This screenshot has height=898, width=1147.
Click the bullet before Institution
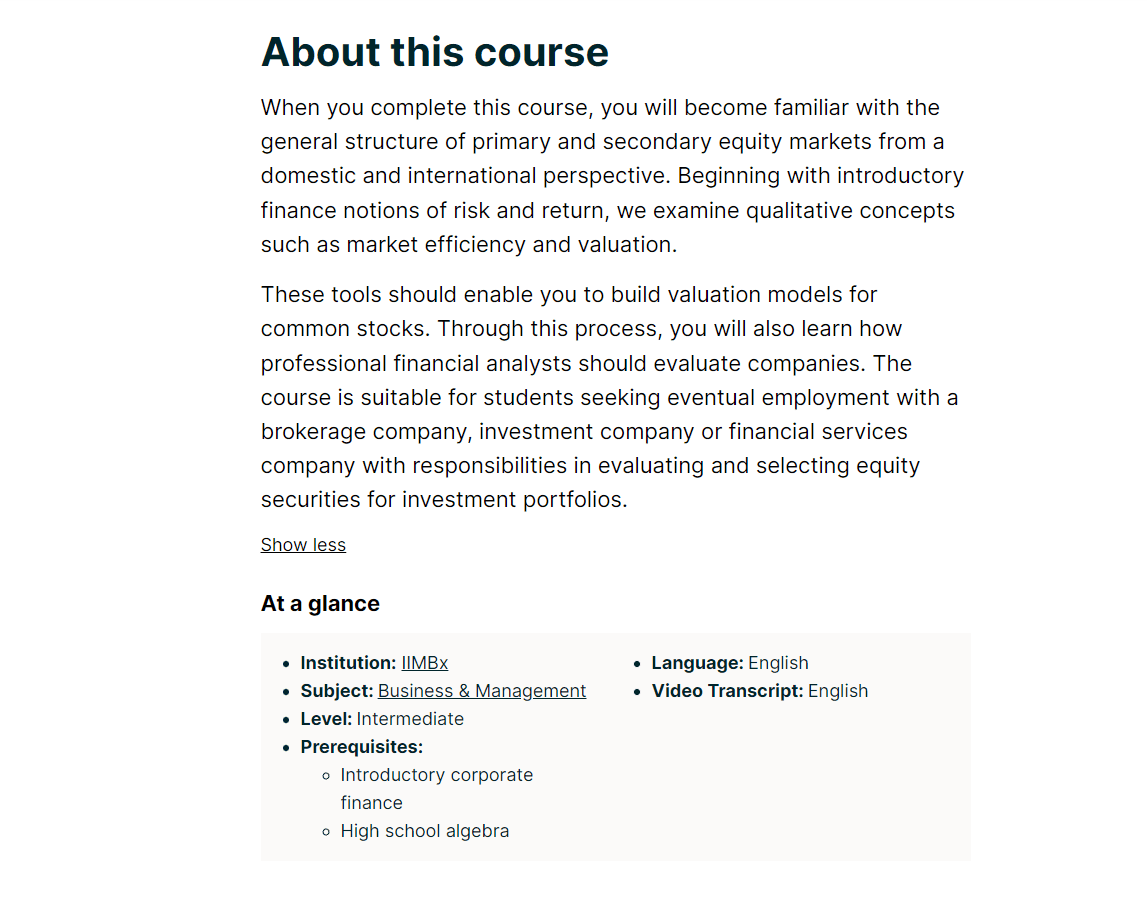[x=286, y=664]
